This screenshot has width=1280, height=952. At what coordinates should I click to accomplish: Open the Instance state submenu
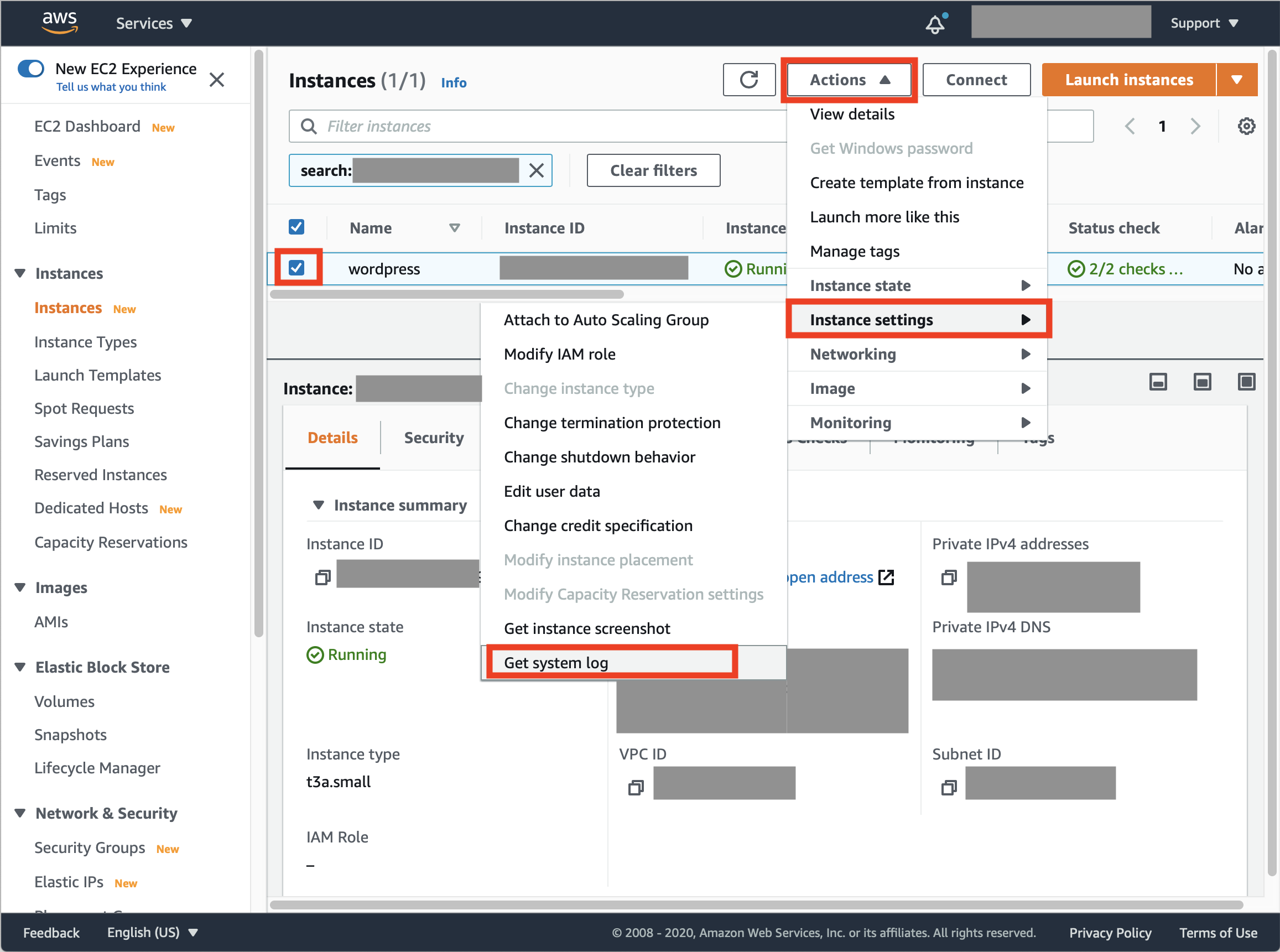coord(917,286)
